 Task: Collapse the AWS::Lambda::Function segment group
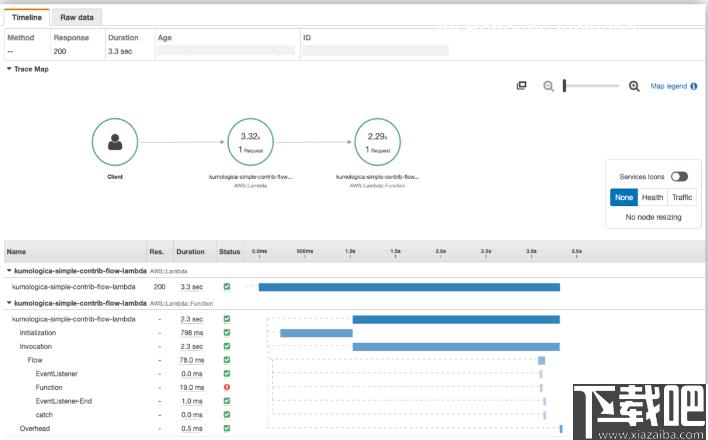point(9,303)
